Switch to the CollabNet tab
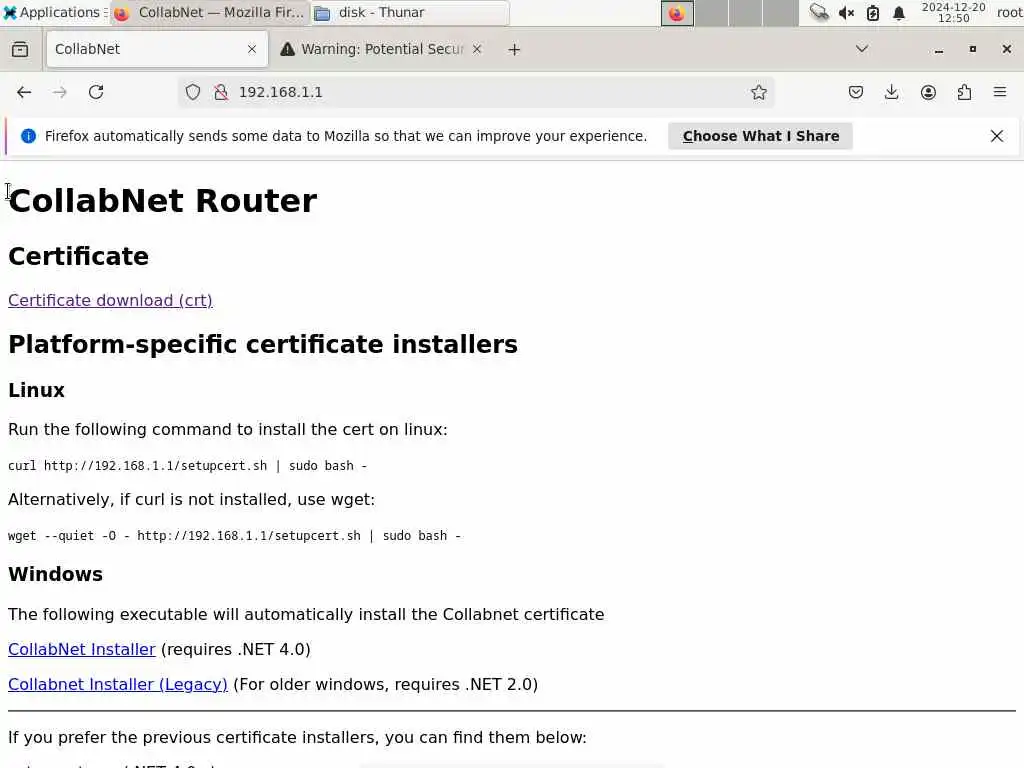Image resolution: width=1024 pixels, height=768 pixels. (x=157, y=49)
